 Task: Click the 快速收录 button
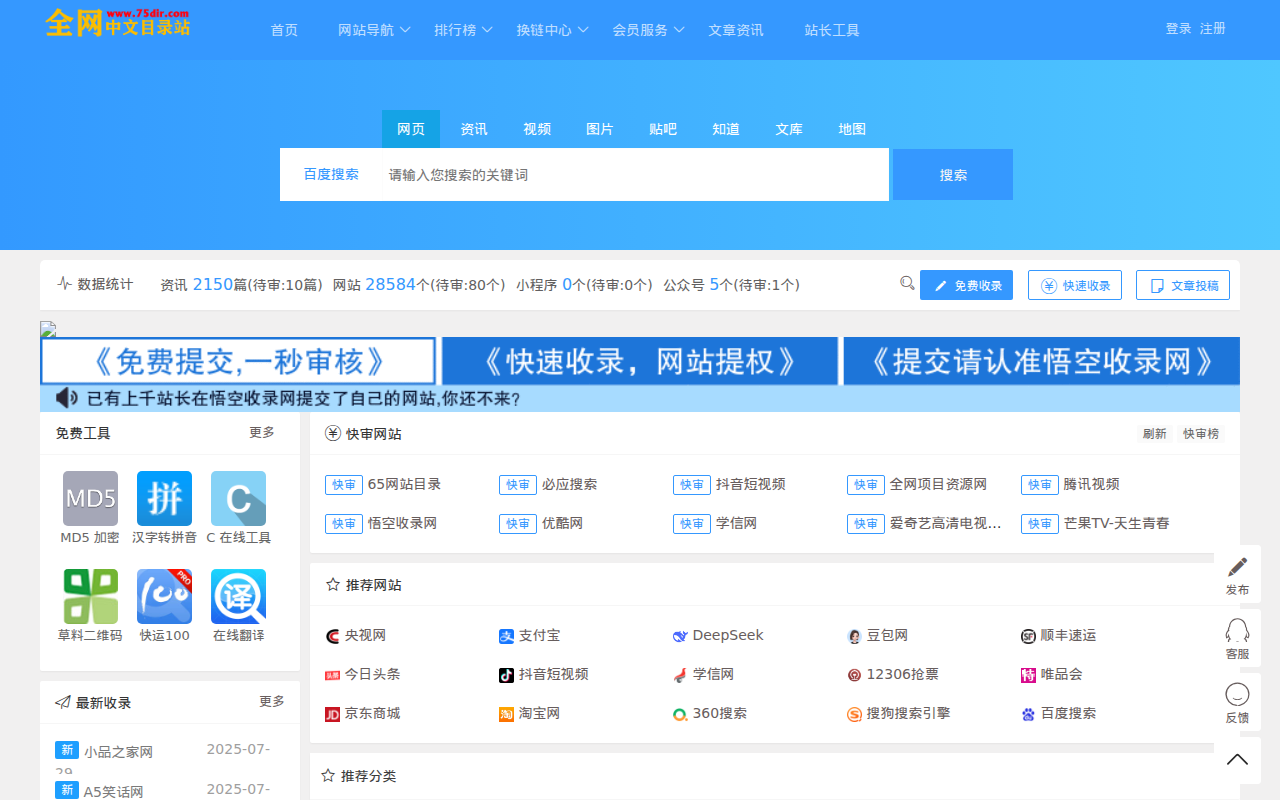click(x=1075, y=285)
